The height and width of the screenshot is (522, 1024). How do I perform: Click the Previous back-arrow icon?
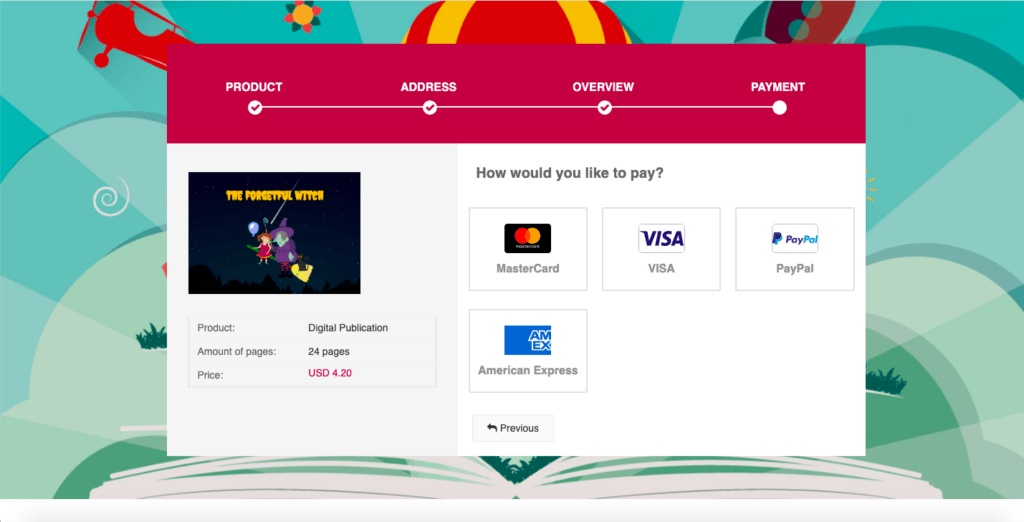pos(492,428)
